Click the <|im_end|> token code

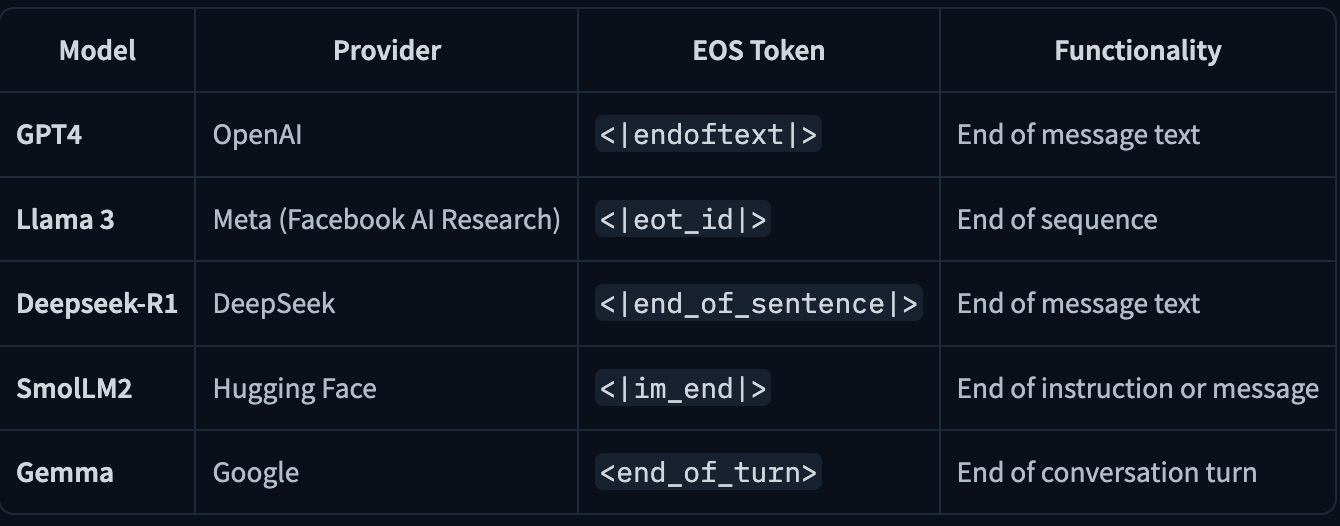682,388
